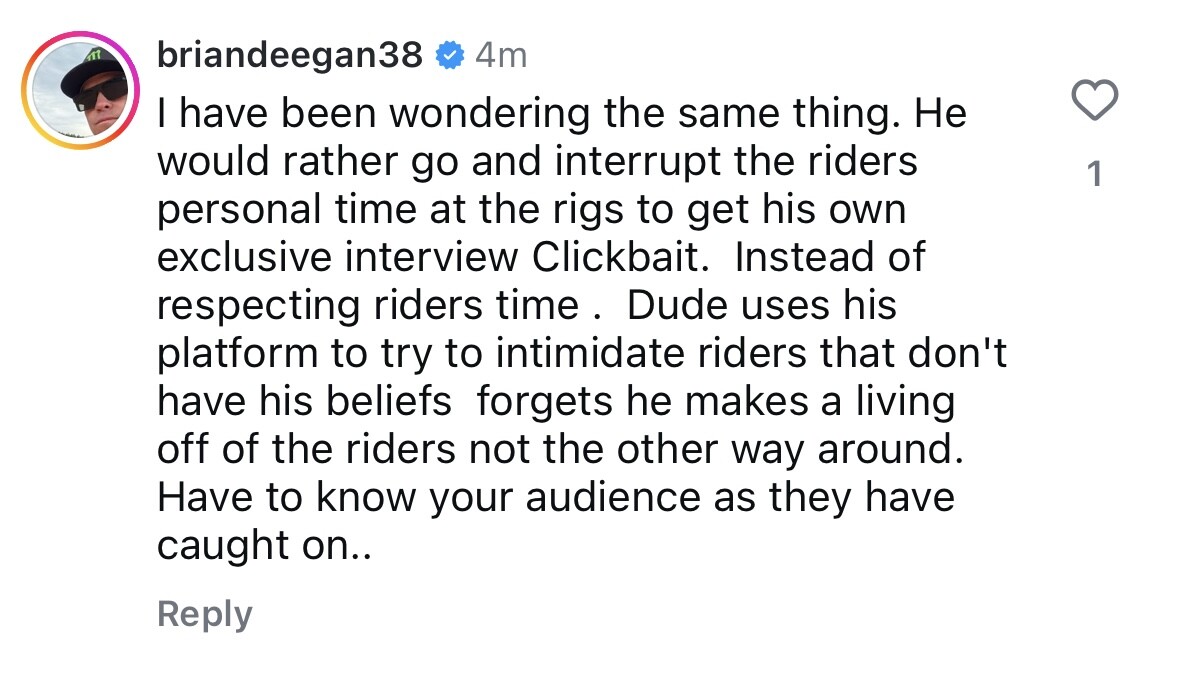Screen dimensions: 1179x680
Task: View the like count of 1
Action: coord(1094,175)
